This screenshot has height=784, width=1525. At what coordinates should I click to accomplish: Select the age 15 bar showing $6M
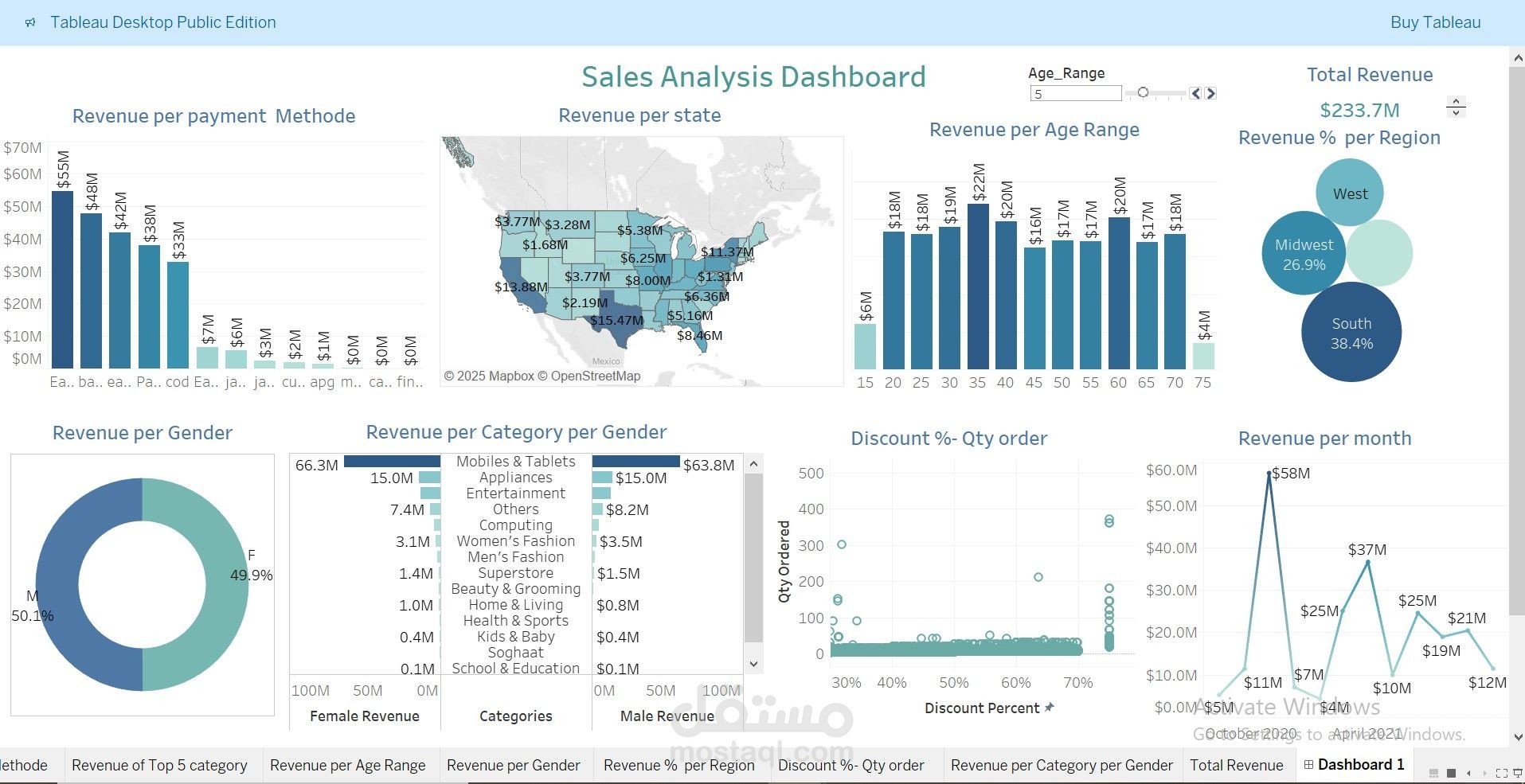pos(865,346)
